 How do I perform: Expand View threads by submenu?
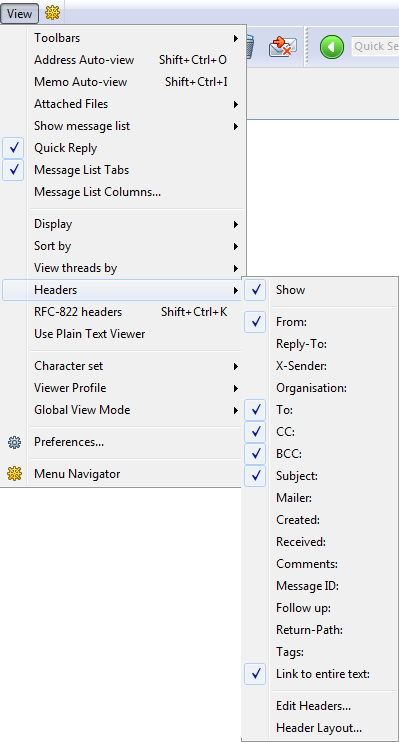[x=123, y=268]
